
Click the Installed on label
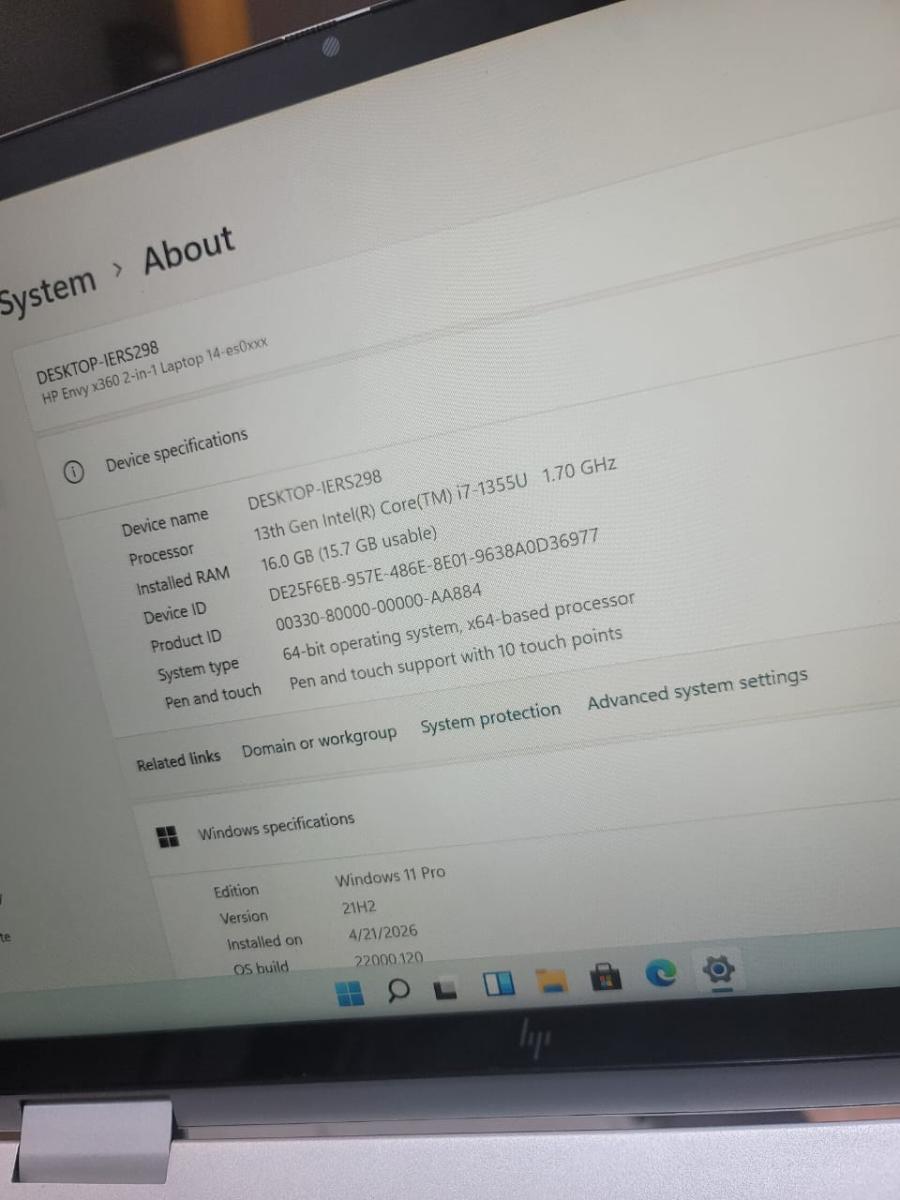pyautogui.click(x=264, y=943)
